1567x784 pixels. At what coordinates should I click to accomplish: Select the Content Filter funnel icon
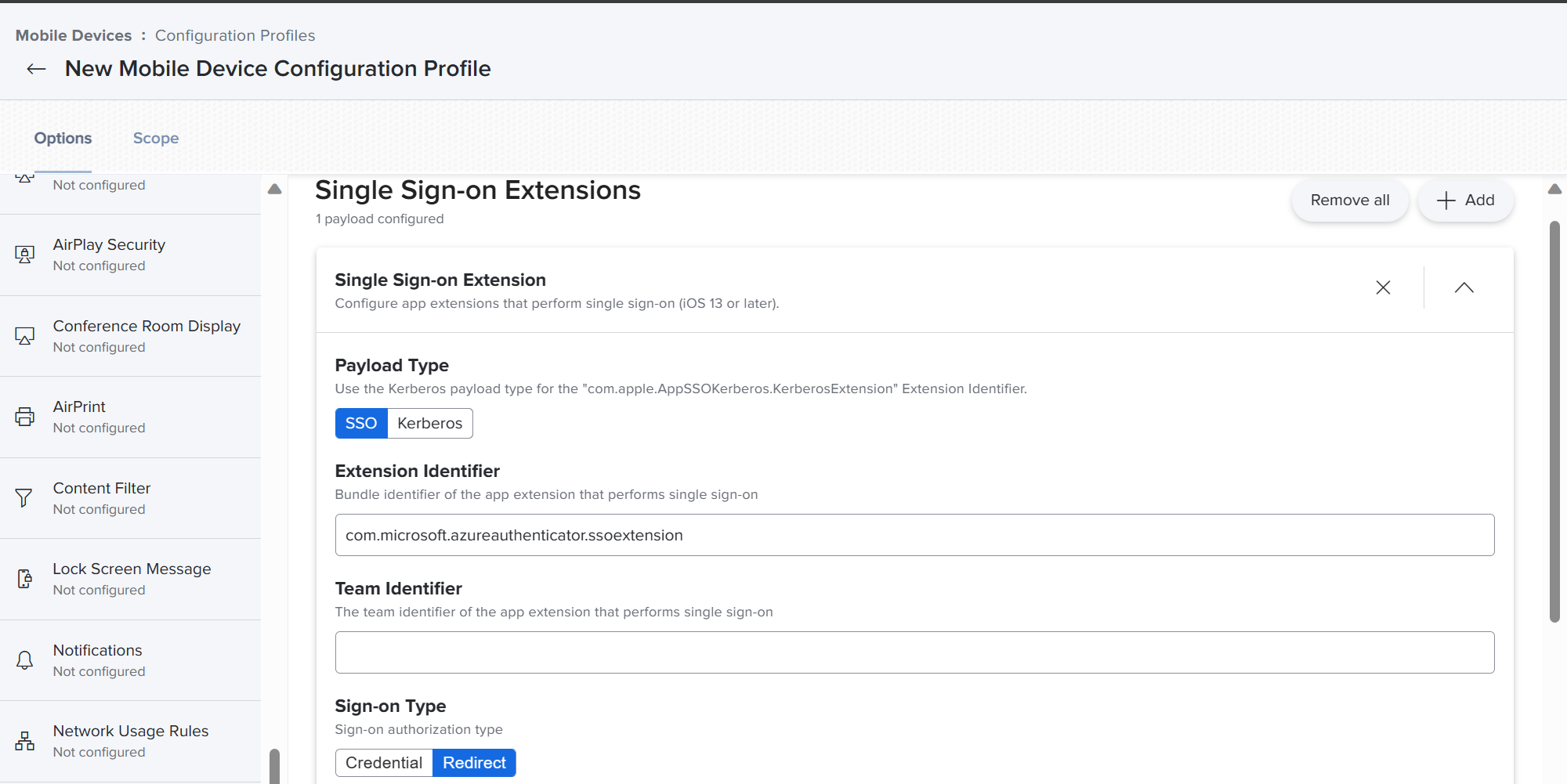click(x=24, y=497)
